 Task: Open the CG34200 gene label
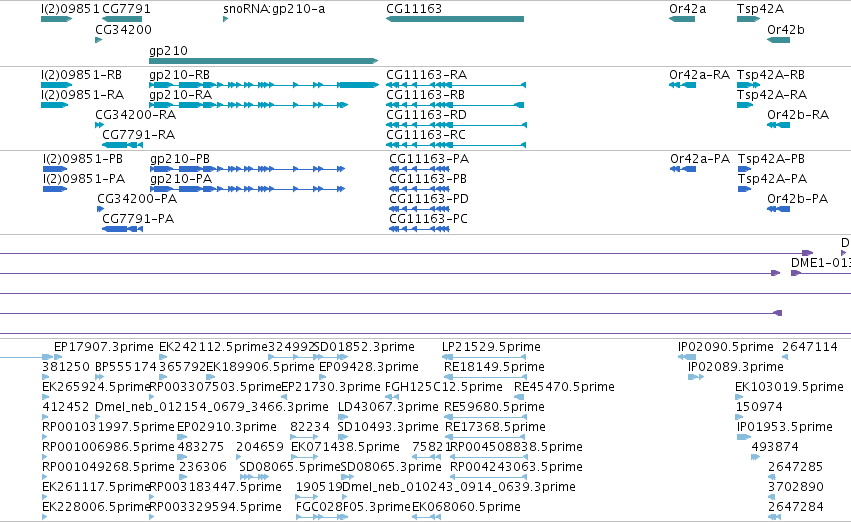point(123,29)
